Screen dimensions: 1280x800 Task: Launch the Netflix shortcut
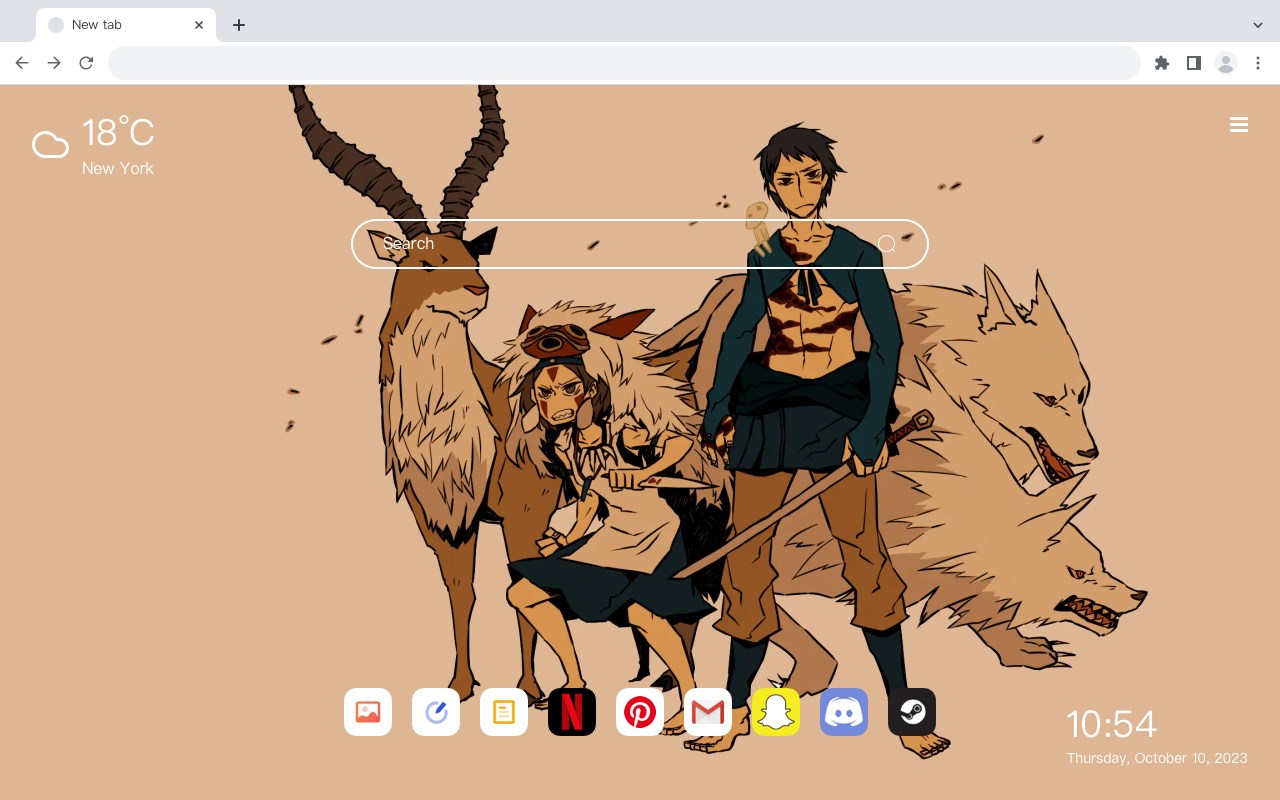coord(572,712)
